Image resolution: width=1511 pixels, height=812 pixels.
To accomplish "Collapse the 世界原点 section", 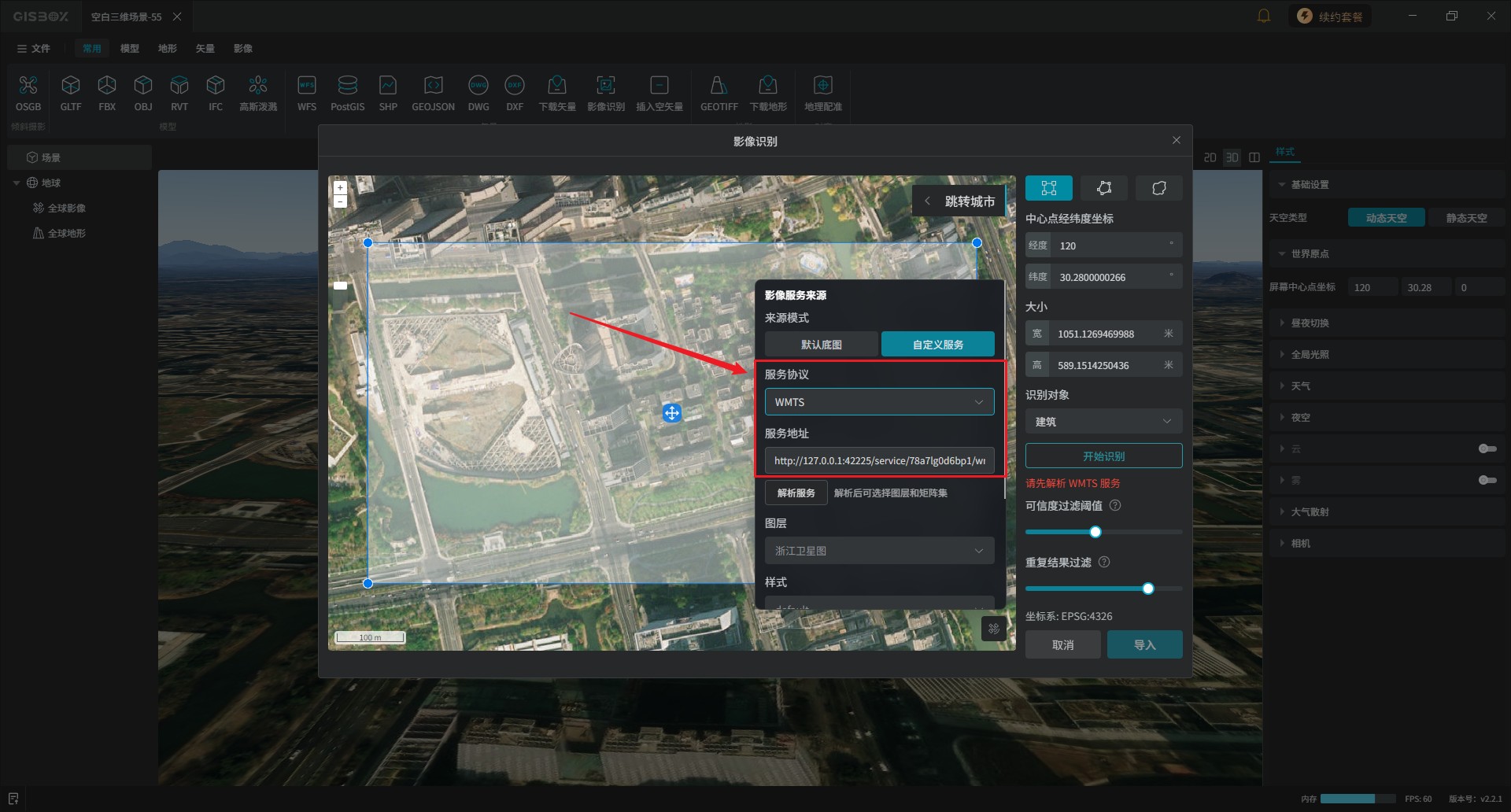I will (1282, 254).
